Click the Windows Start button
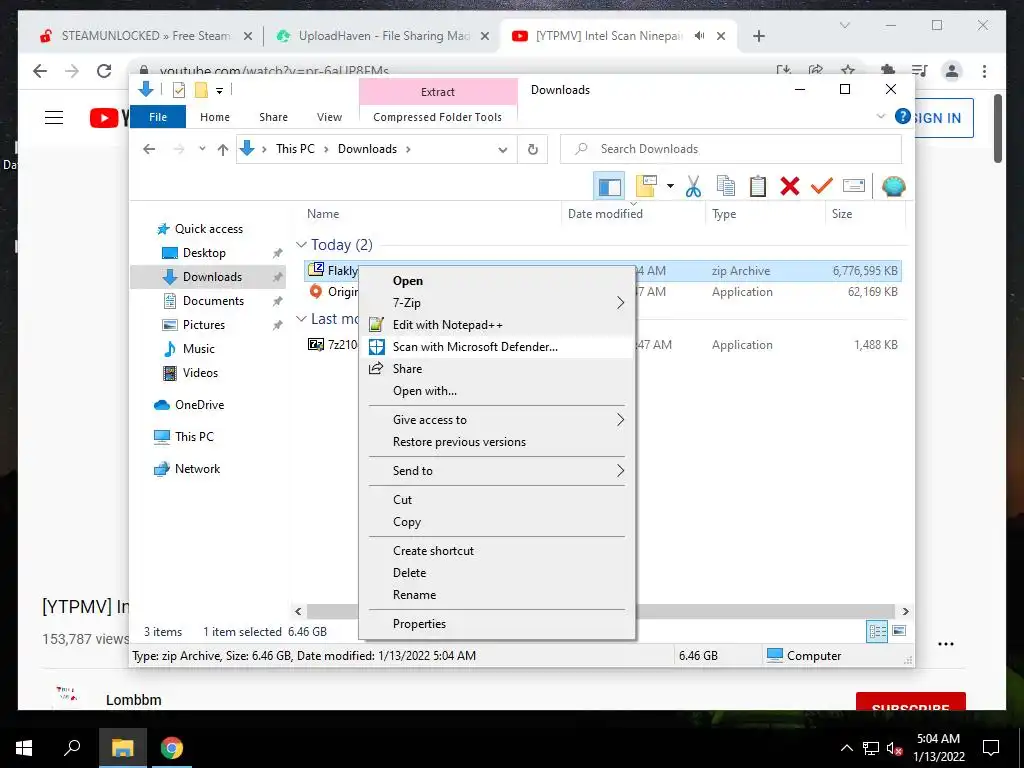Screen dimensions: 1024x768 coord(24,748)
